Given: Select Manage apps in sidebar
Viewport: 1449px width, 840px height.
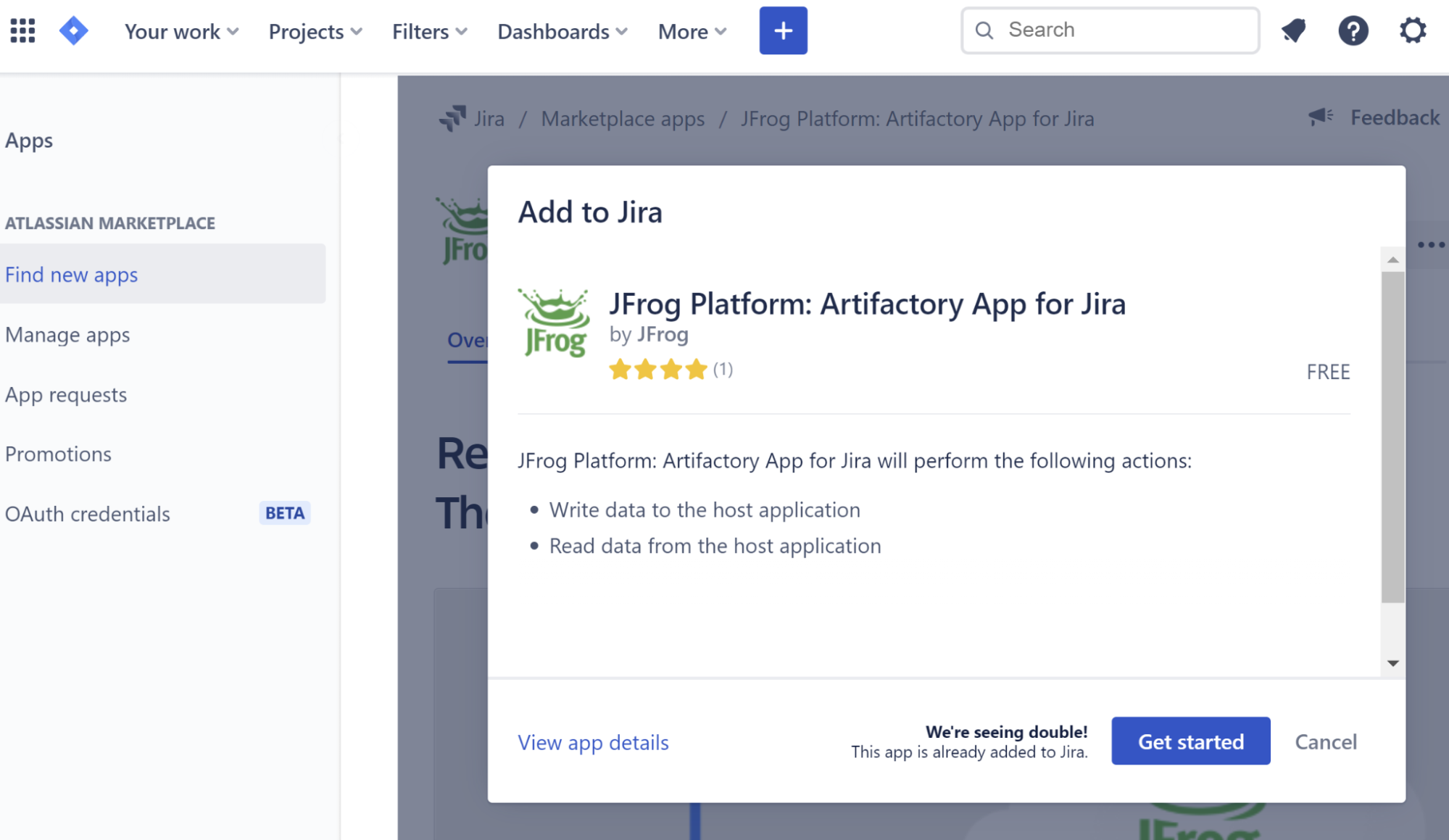Looking at the screenshot, I should 67,334.
